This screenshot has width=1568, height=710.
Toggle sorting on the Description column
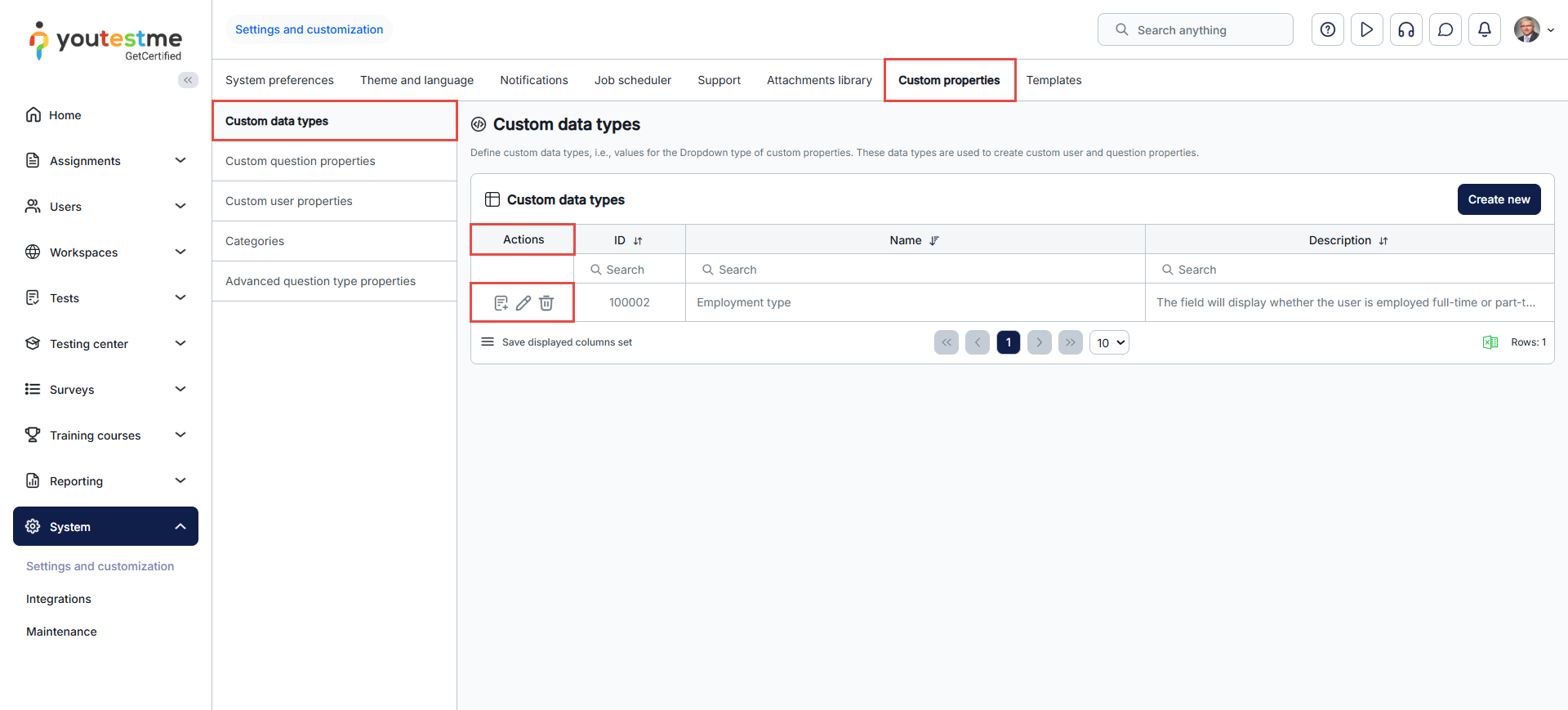tap(1383, 241)
